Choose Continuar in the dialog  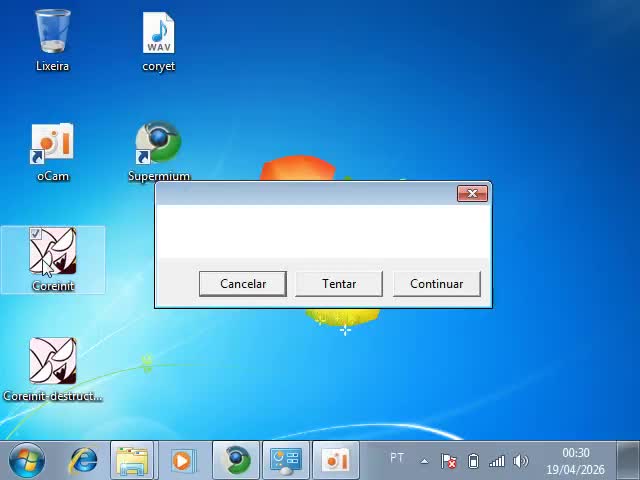pyautogui.click(x=436, y=284)
